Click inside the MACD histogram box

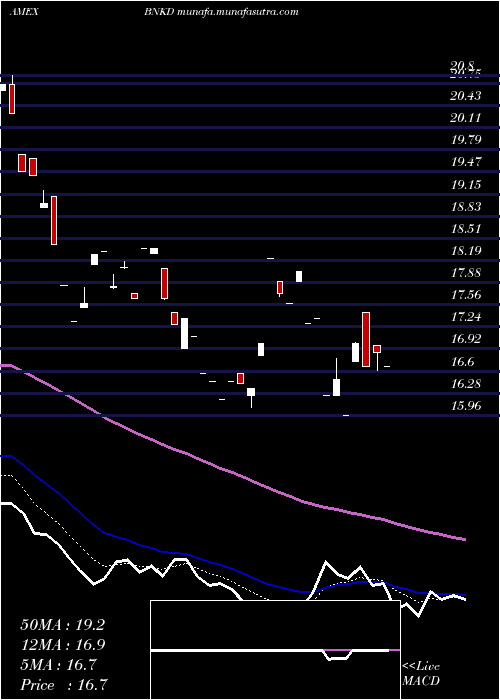tap(275, 650)
